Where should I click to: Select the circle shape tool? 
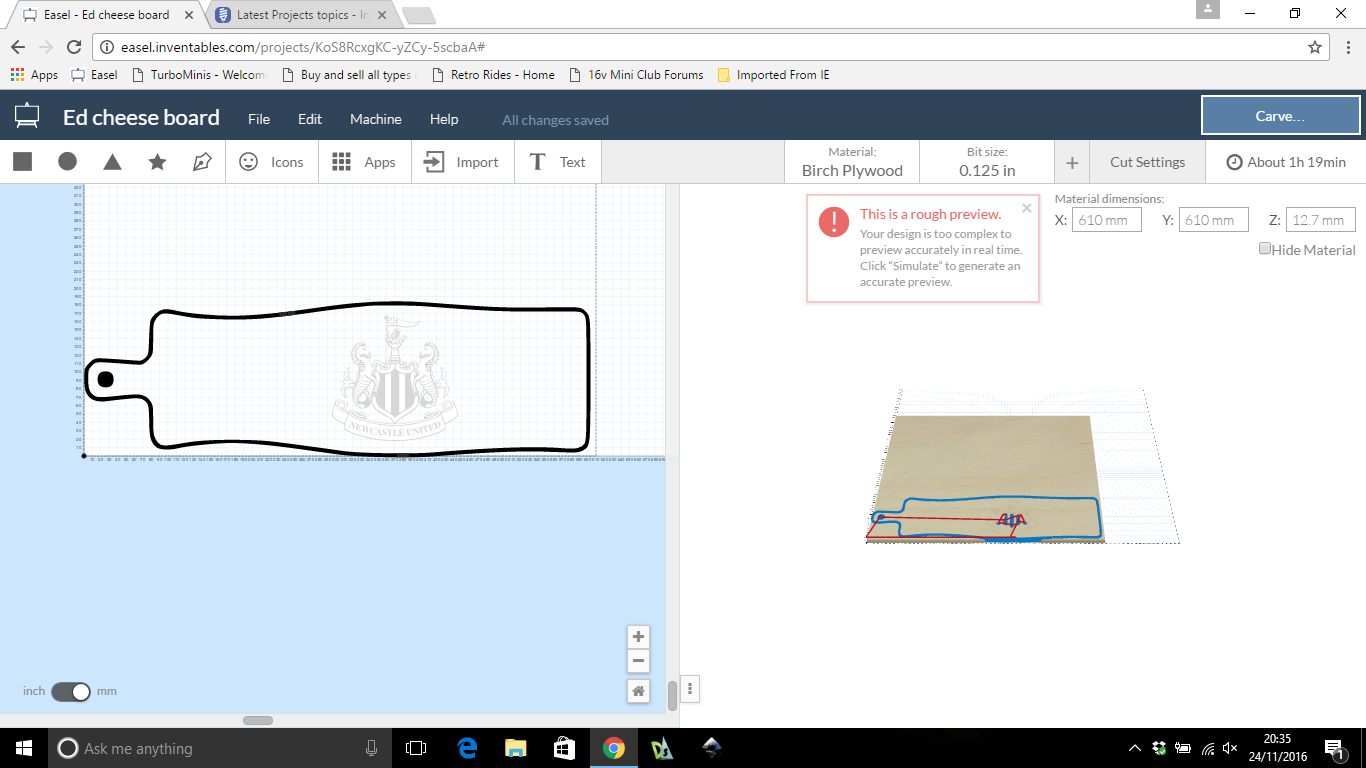tap(67, 162)
